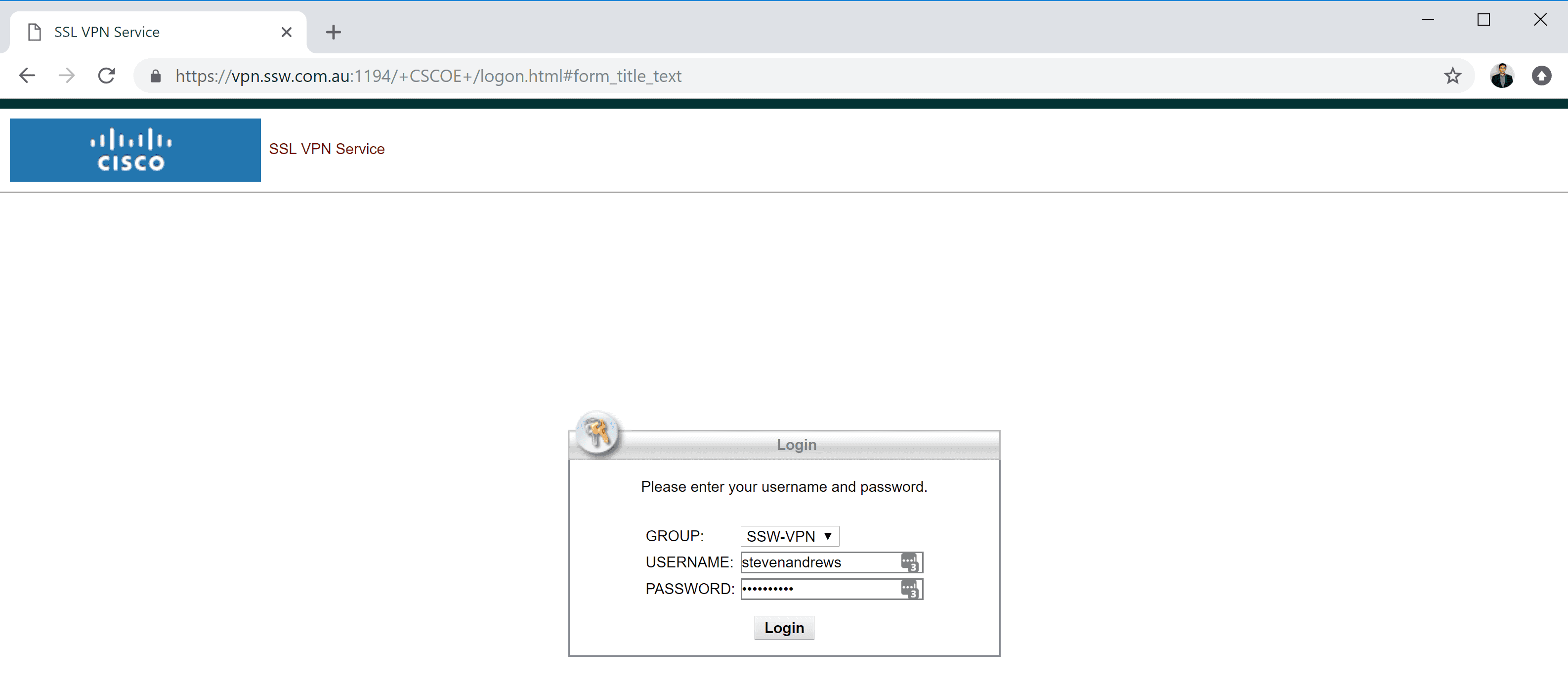Open the Chrome profile avatar

coord(1501,76)
